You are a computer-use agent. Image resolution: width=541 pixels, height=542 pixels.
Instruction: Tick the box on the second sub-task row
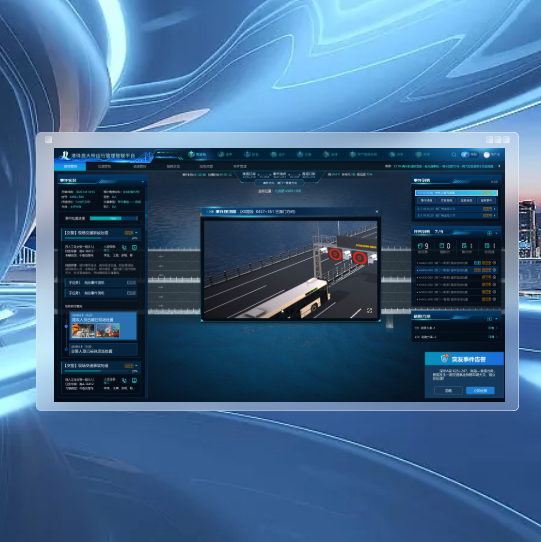click(x=131, y=293)
